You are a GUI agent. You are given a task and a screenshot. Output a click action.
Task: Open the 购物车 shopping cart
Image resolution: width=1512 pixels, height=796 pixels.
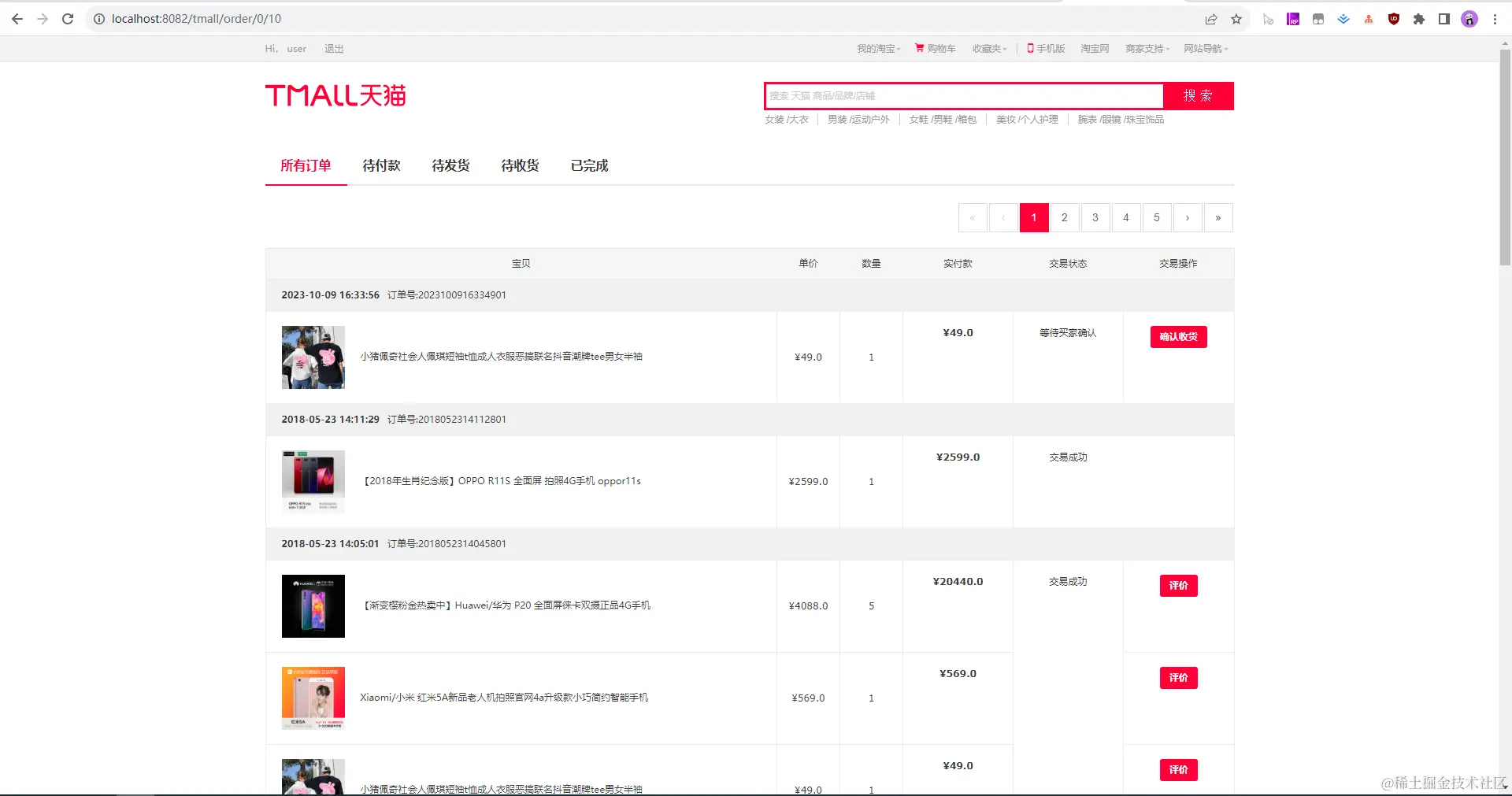[936, 49]
